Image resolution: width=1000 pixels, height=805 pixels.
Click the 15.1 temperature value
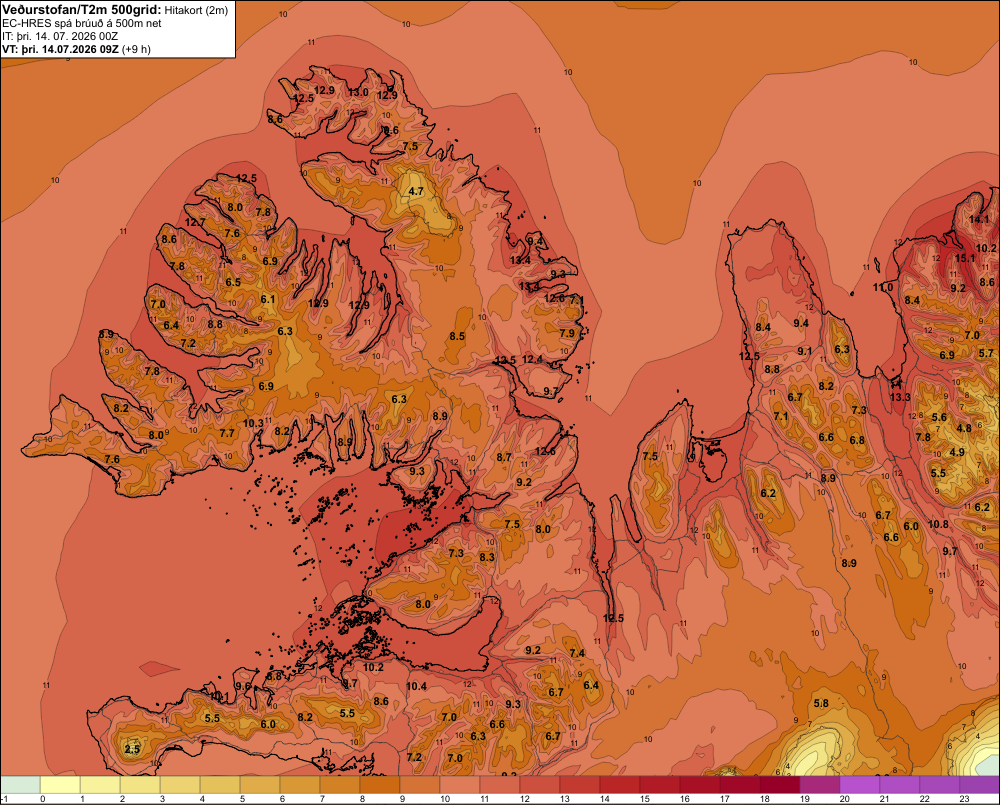click(965, 258)
